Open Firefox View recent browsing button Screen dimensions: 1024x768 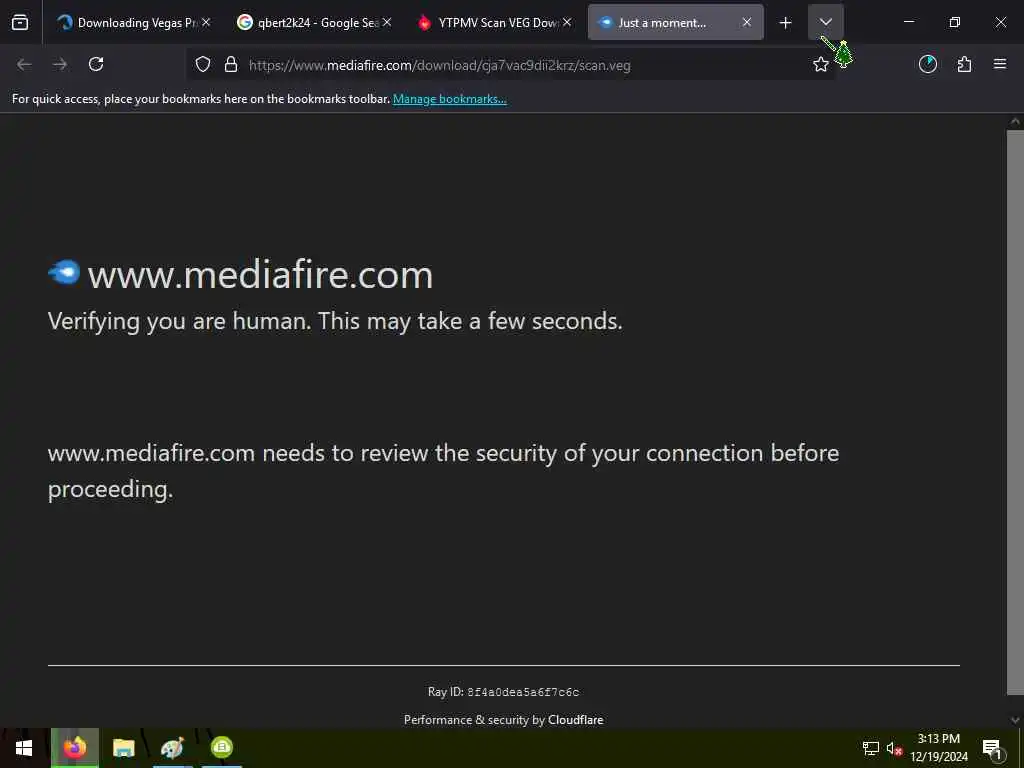coord(20,23)
